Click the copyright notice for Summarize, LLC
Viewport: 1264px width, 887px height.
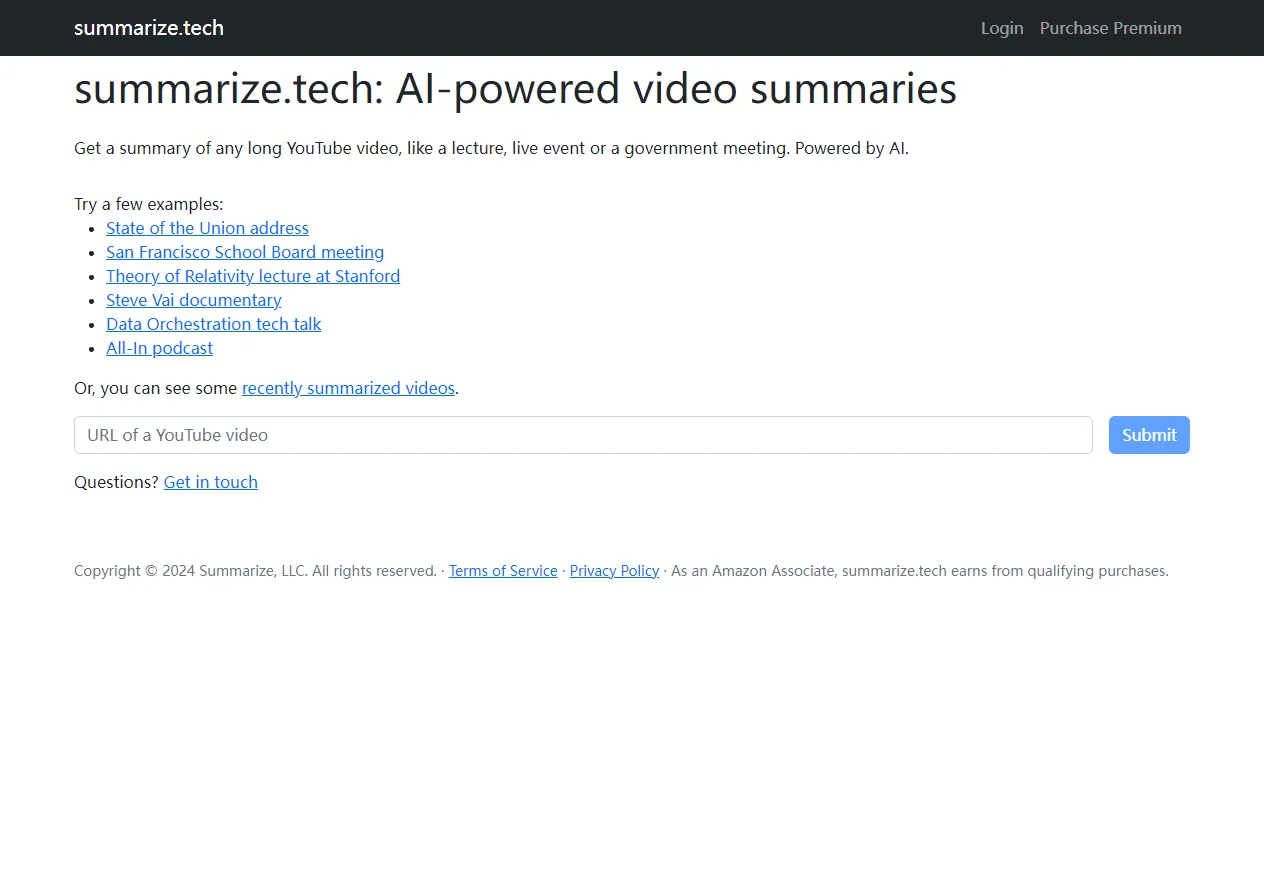(x=255, y=571)
